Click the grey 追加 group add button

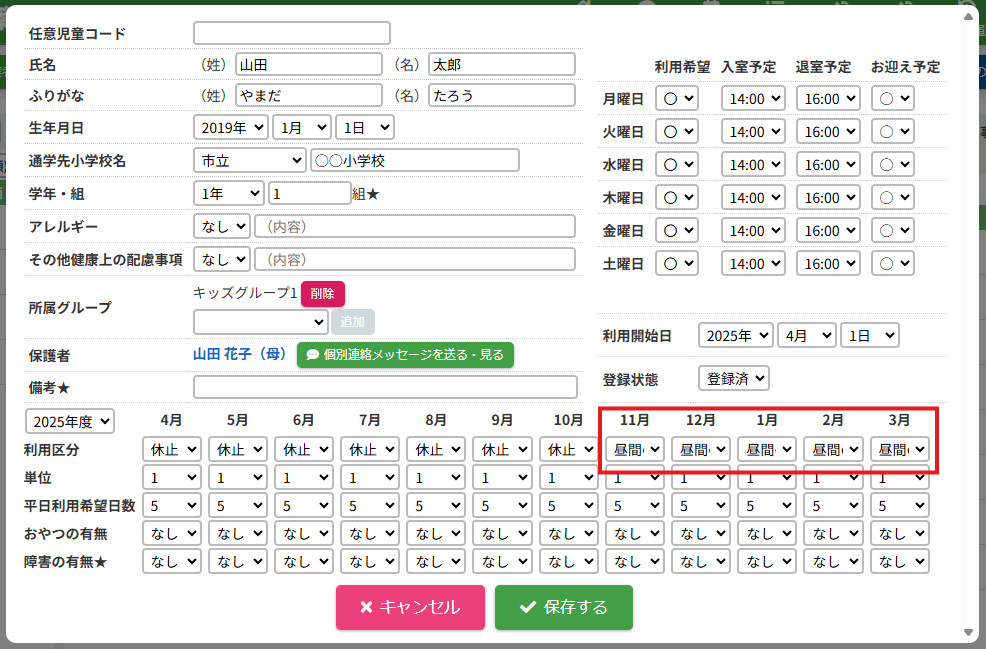tap(353, 322)
